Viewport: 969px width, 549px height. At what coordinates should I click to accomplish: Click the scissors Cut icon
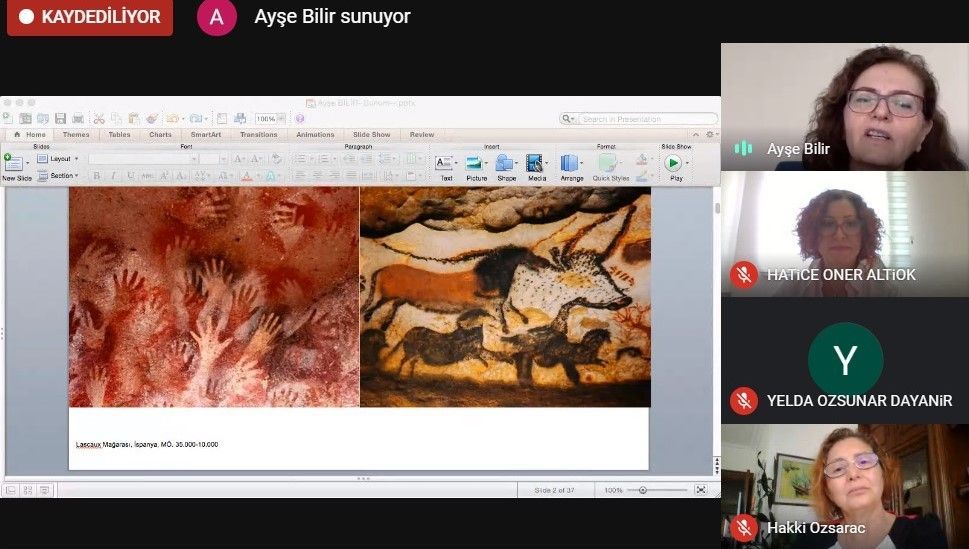(100, 118)
